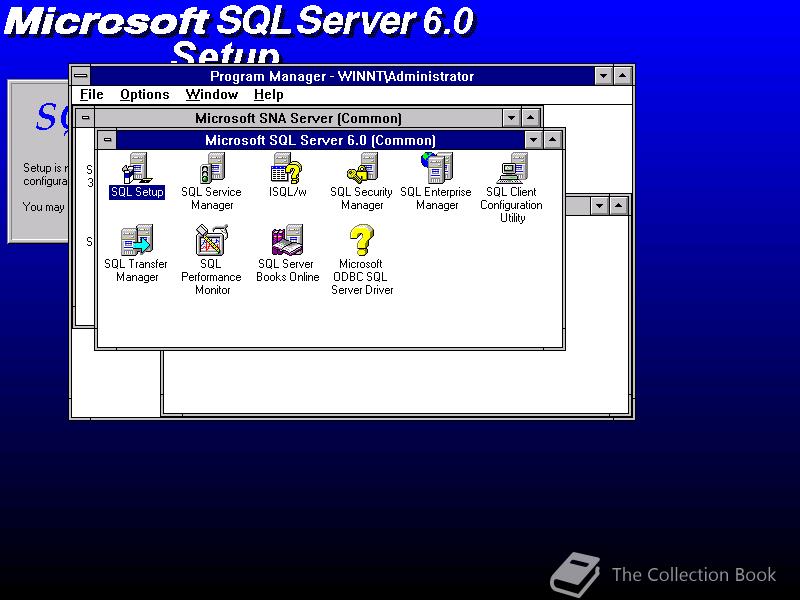
Task: Minimize the Microsoft SQL Server 6.0 group
Action: pyautogui.click(x=533, y=140)
